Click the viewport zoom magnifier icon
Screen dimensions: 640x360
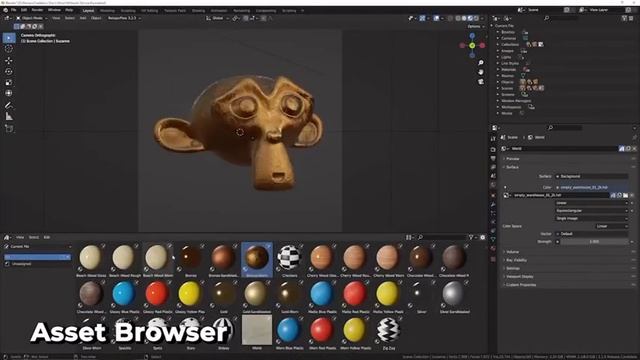(481, 62)
